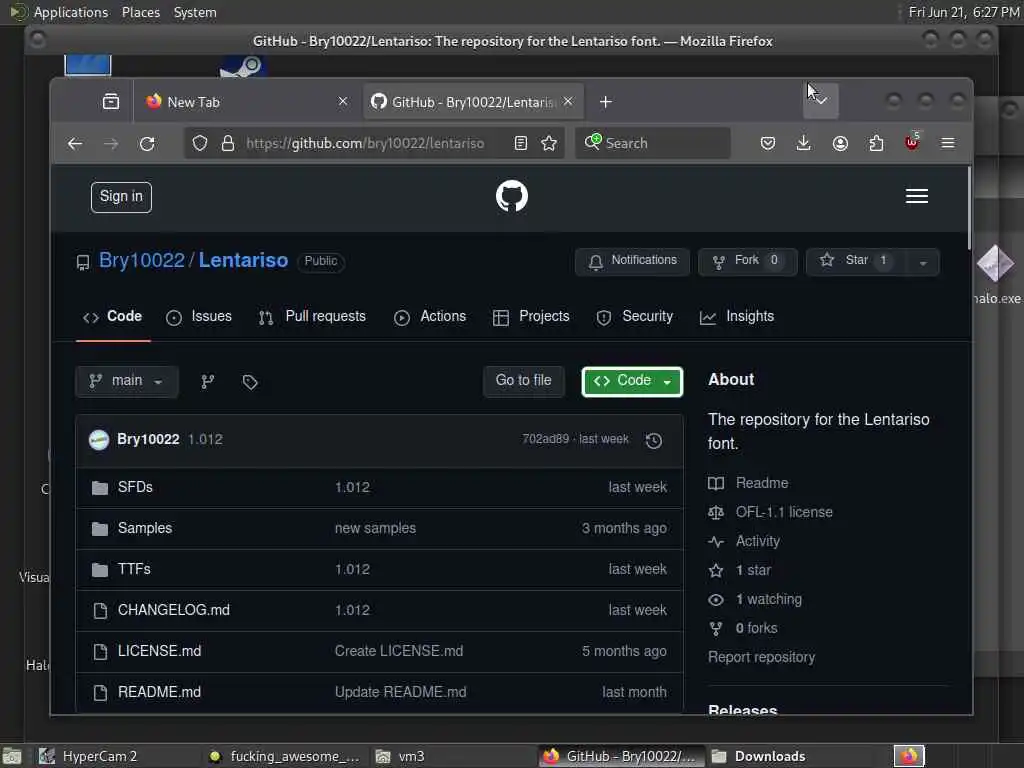The height and width of the screenshot is (768, 1024).
Task: Open the Places menu in top panel
Action: coord(141,12)
